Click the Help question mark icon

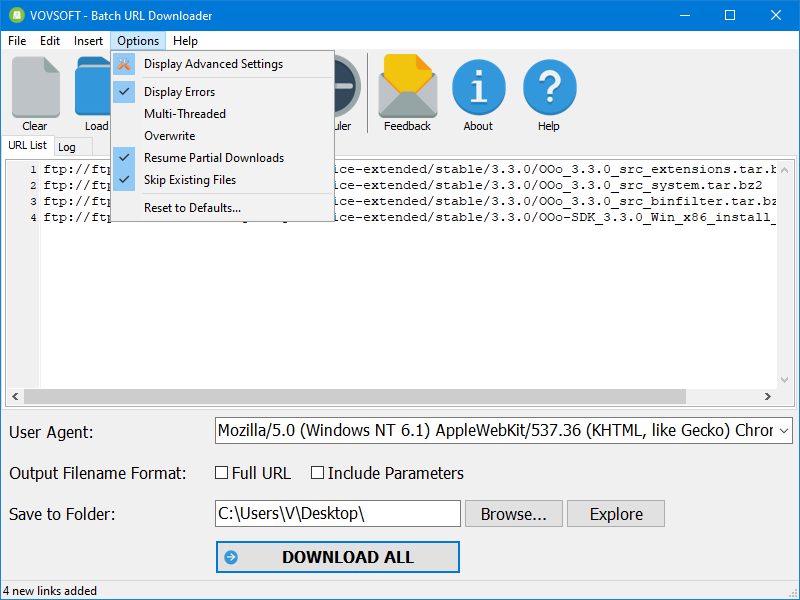pos(549,87)
